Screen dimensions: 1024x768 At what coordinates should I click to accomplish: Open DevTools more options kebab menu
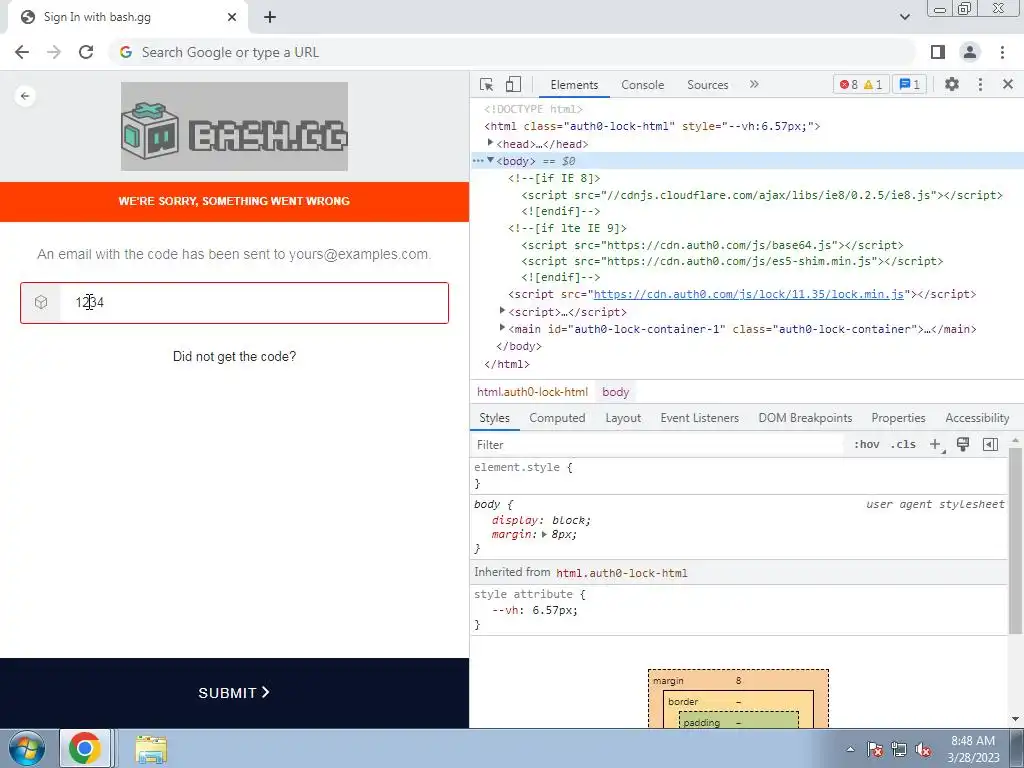[980, 84]
